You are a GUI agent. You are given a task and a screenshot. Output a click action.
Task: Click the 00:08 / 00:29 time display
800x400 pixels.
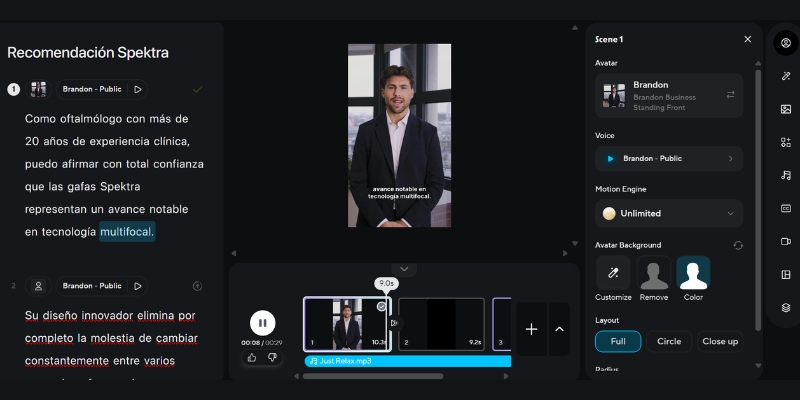(262, 343)
